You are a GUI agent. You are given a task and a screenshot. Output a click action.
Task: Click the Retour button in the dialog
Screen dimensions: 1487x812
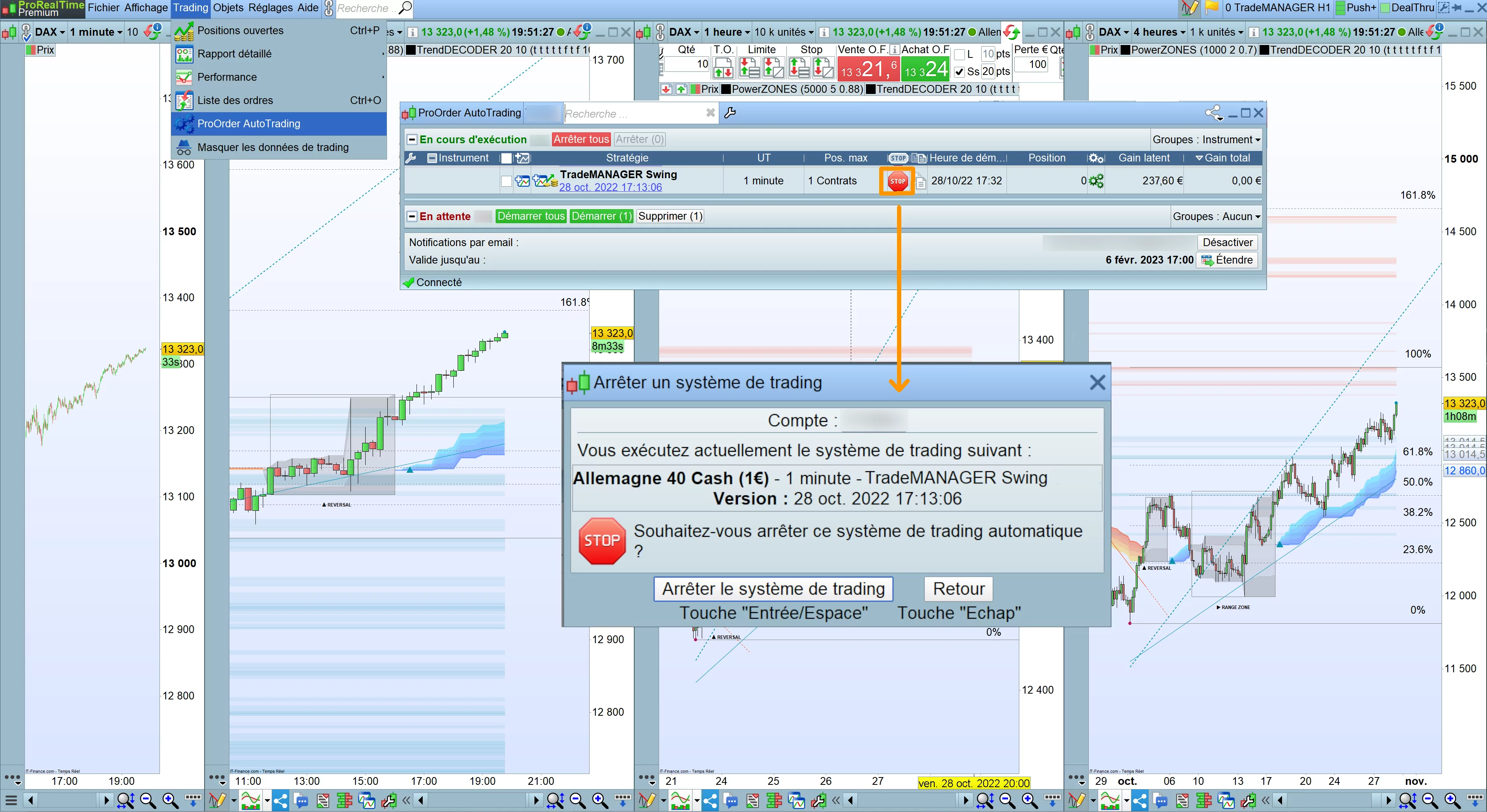959,589
